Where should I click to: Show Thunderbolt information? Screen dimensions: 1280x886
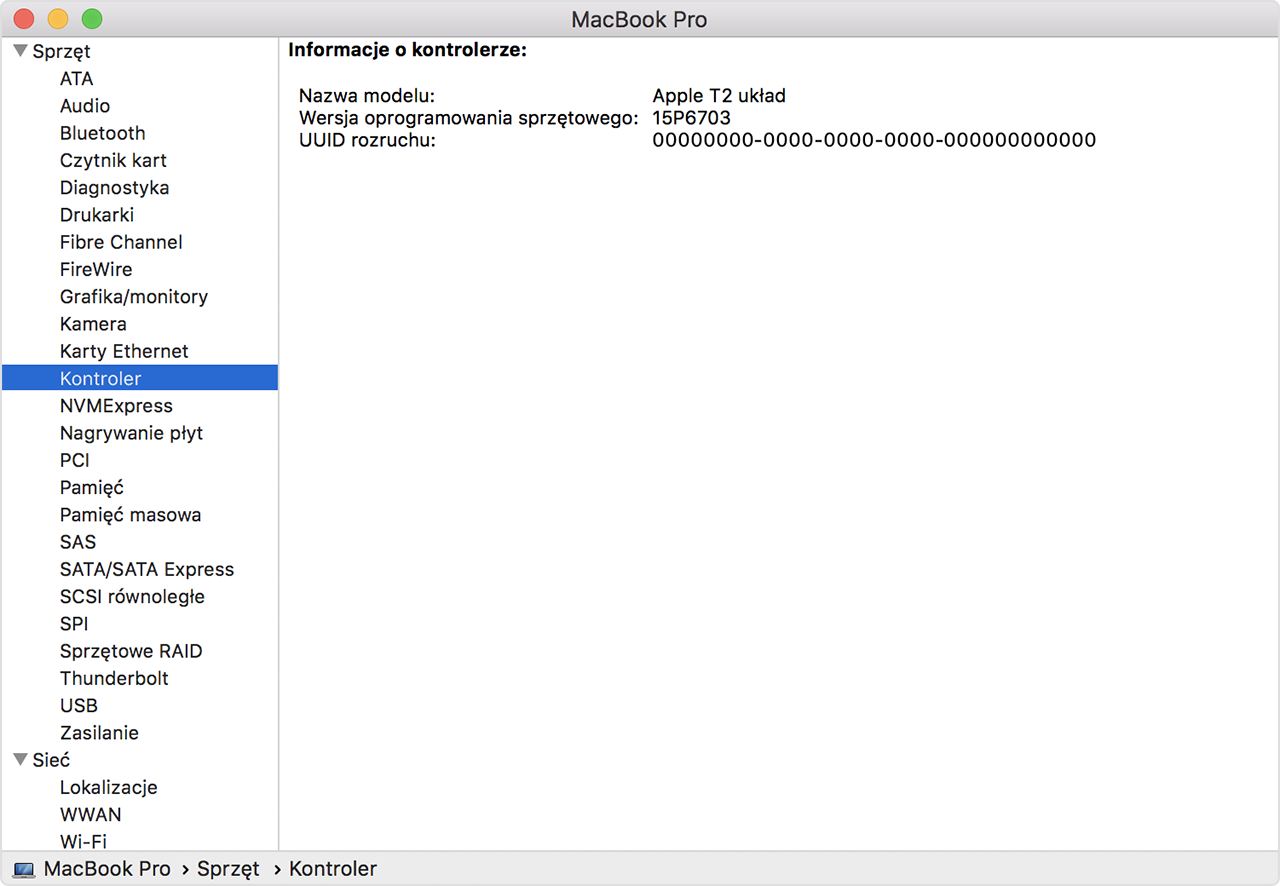[114, 678]
